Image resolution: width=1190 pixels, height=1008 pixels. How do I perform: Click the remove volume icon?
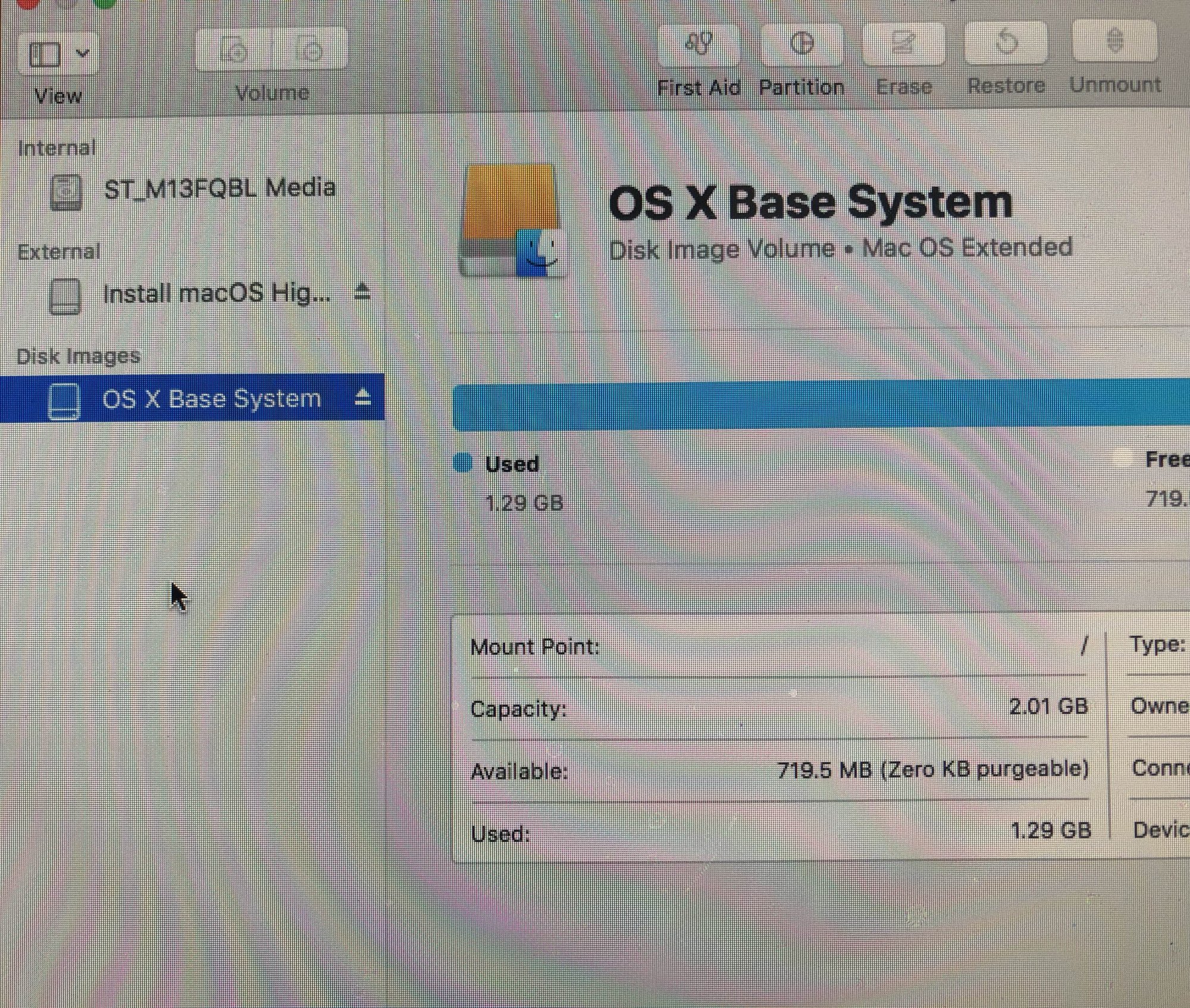click(311, 50)
